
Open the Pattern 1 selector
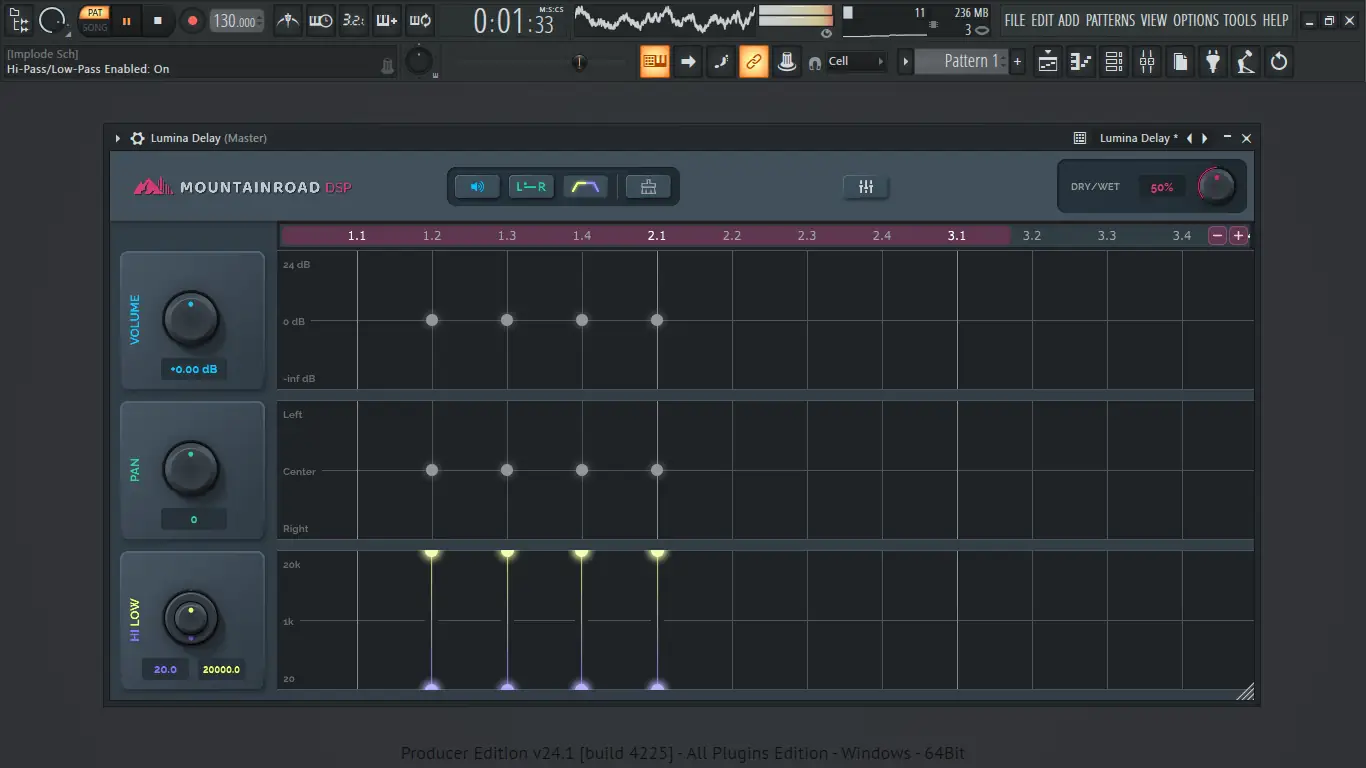(x=963, y=61)
